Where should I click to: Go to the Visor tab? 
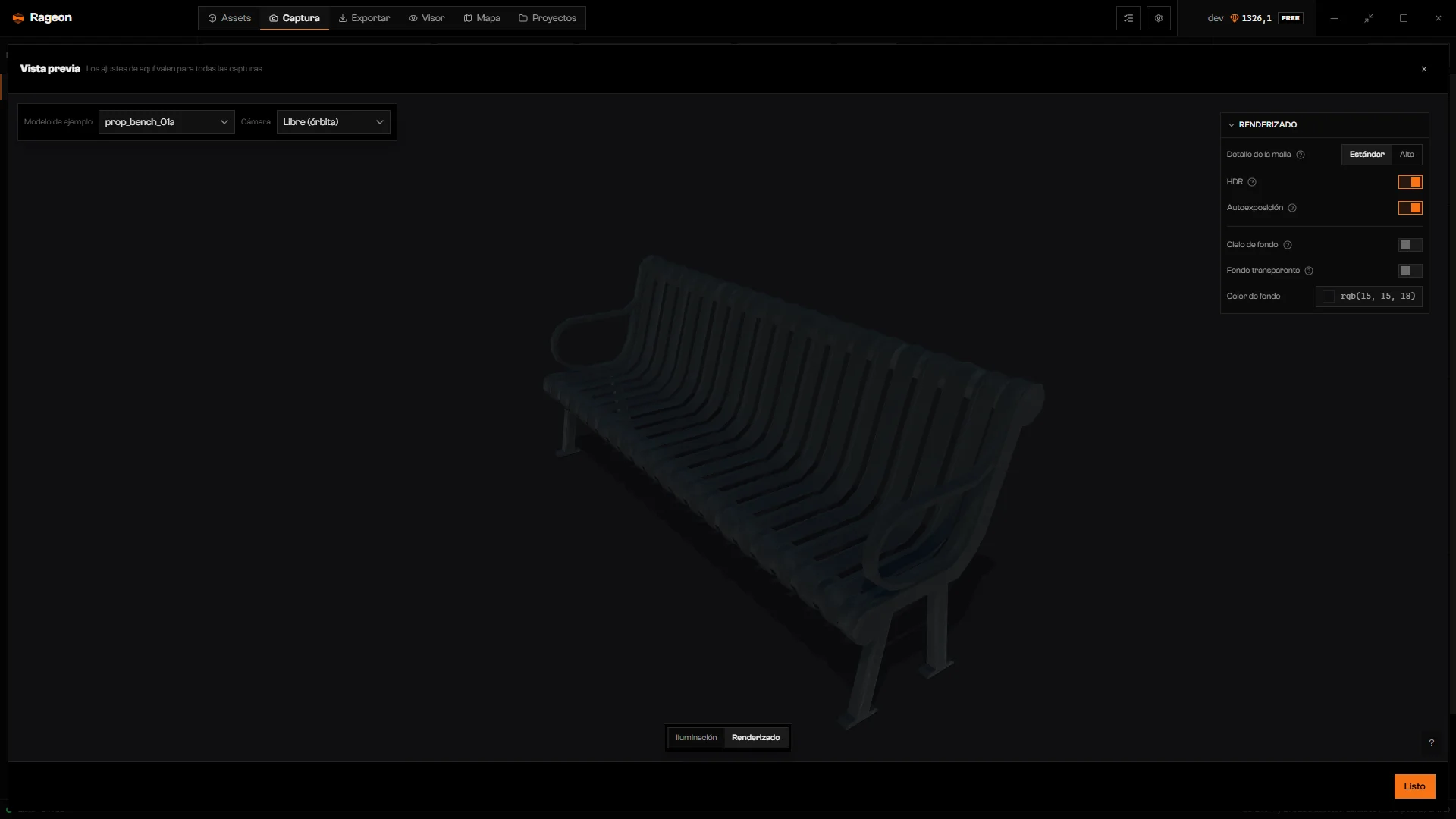tap(427, 18)
